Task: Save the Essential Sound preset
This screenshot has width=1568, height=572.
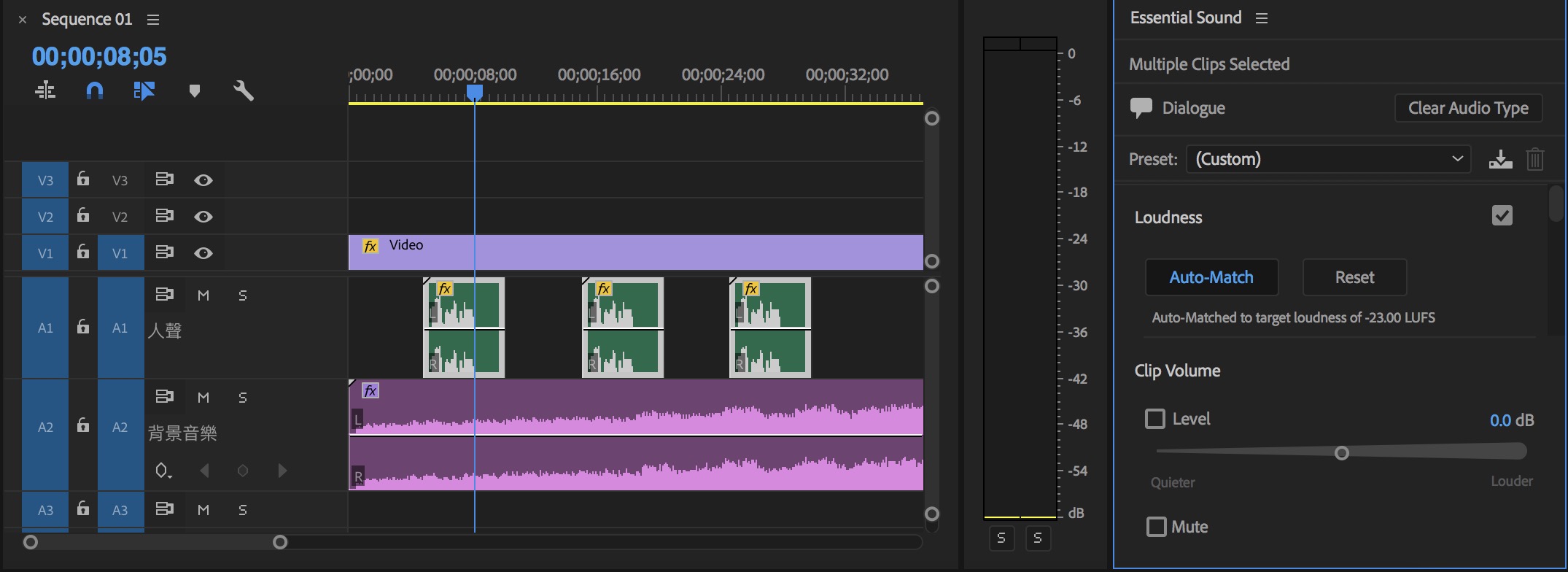Action: [x=1500, y=159]
